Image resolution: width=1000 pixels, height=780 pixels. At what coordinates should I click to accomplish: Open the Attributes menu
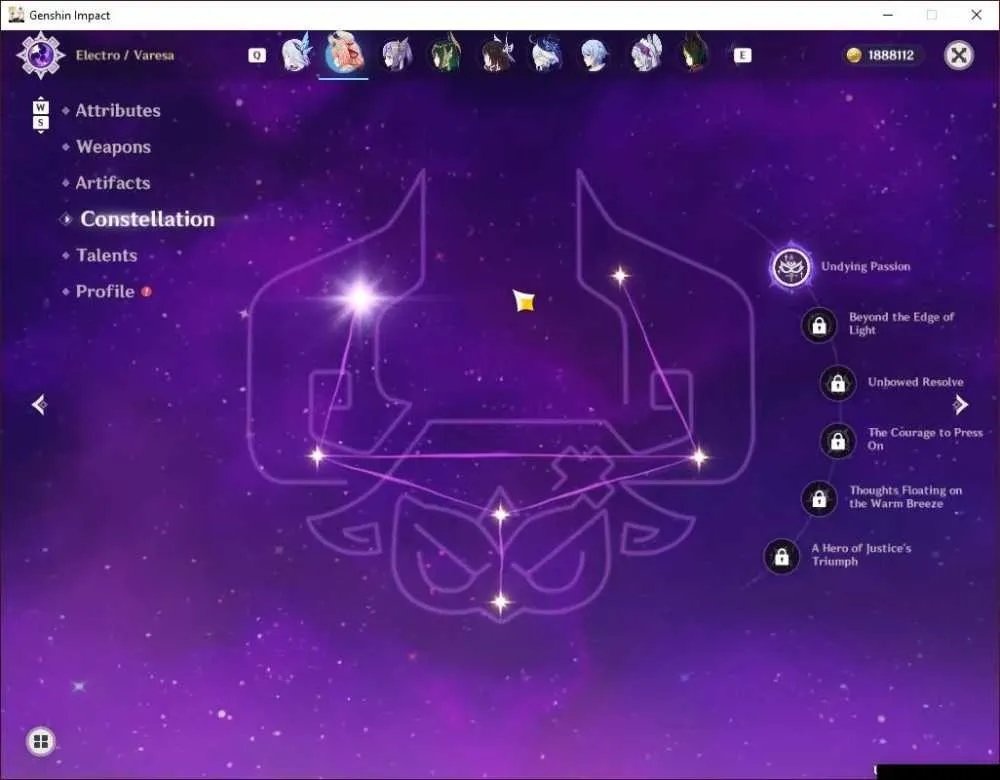118,110
